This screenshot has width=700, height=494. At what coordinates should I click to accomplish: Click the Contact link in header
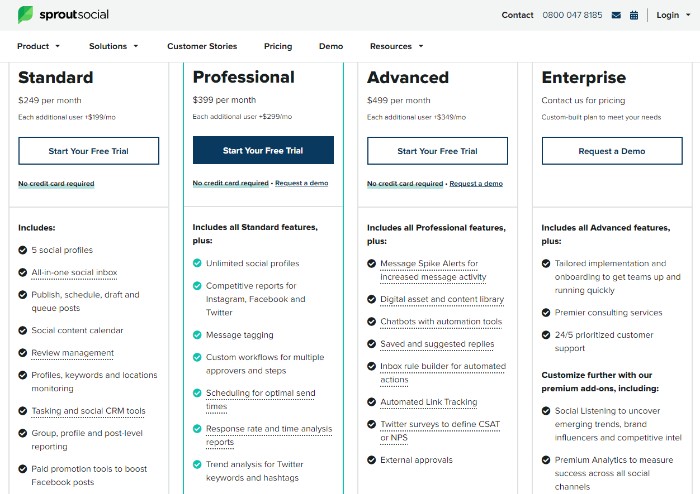pyautogui.click(x=517, y=15)
